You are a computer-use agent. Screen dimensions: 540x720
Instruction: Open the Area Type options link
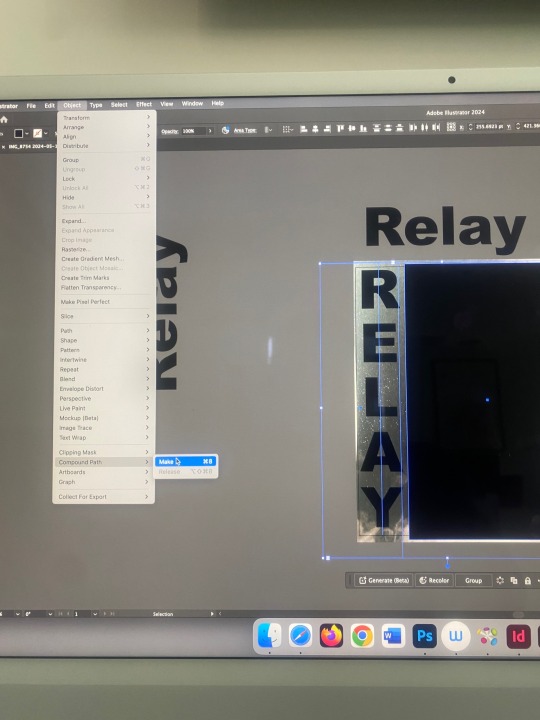[x=245, y=130]
